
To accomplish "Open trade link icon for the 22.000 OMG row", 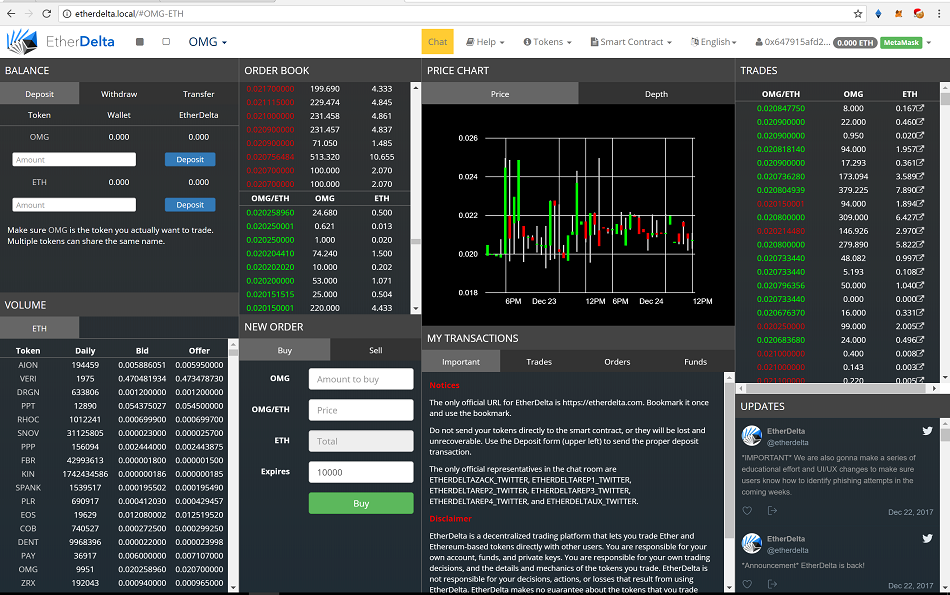I will 920,121.
